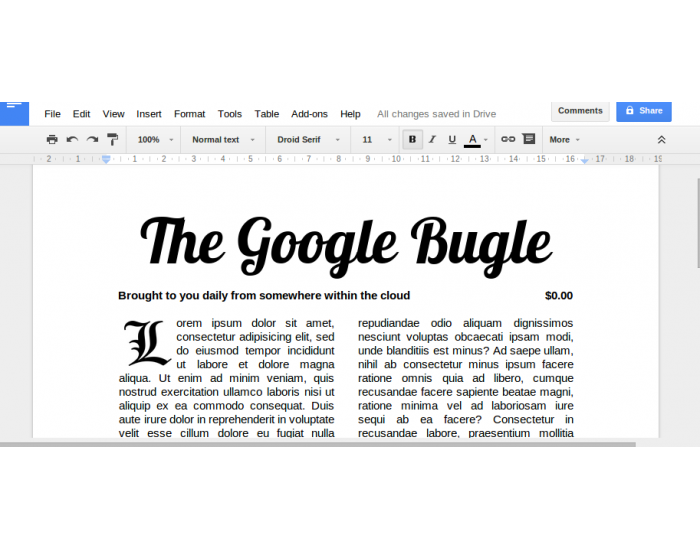Click the blue Share button

(643, 111)
